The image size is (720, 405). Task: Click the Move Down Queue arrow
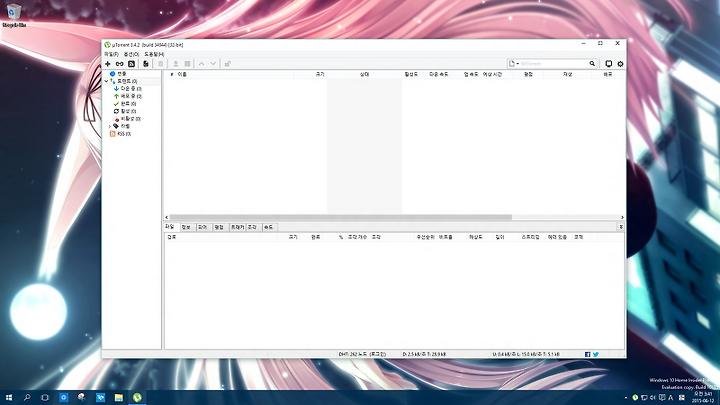pos(213,64)
